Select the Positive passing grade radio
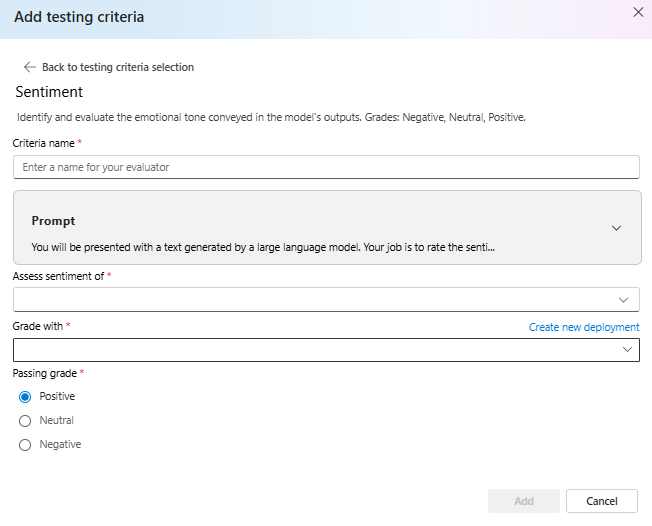The image size is (652, 526). point(25,397)
